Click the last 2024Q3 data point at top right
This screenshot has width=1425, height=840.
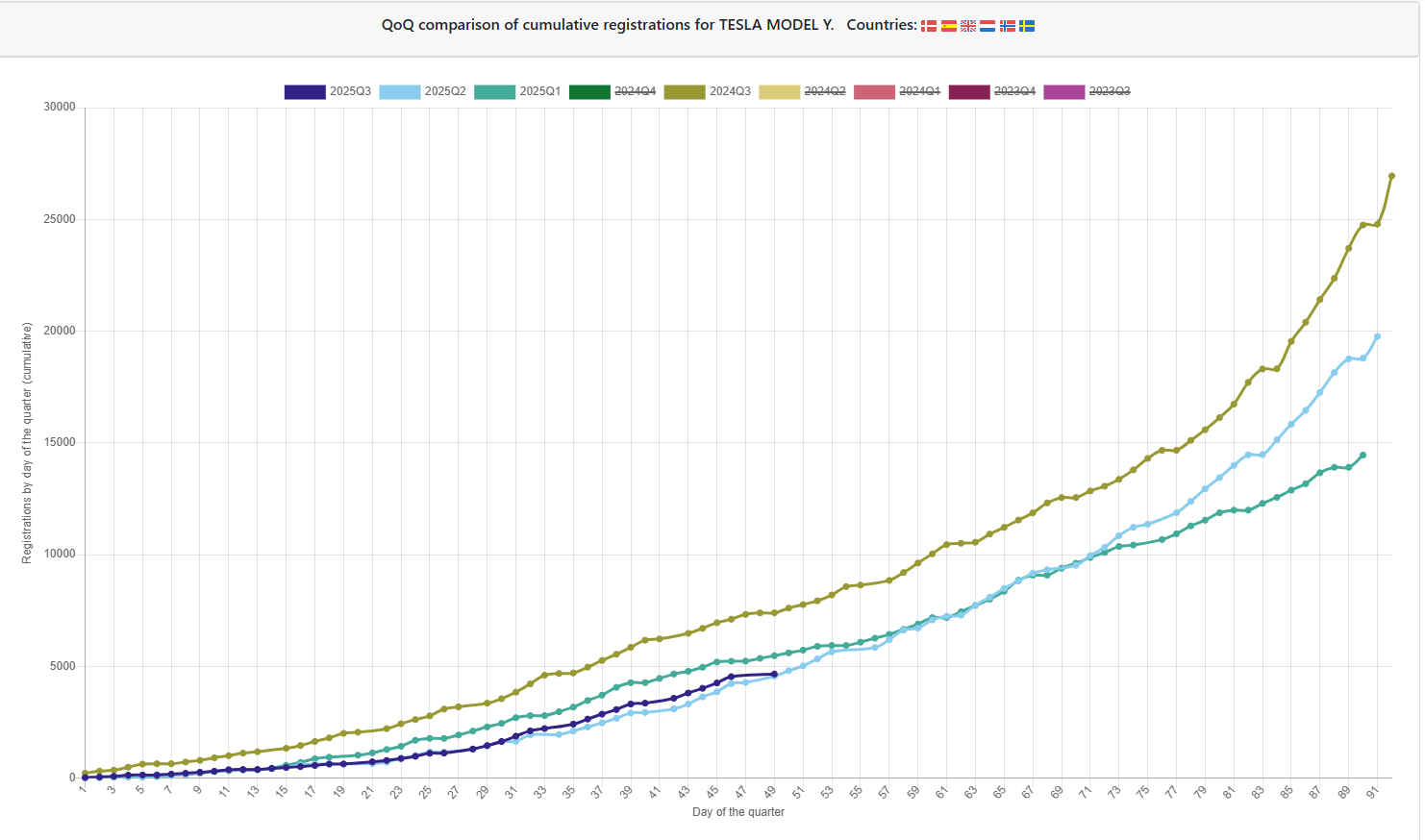(1391, 176)
